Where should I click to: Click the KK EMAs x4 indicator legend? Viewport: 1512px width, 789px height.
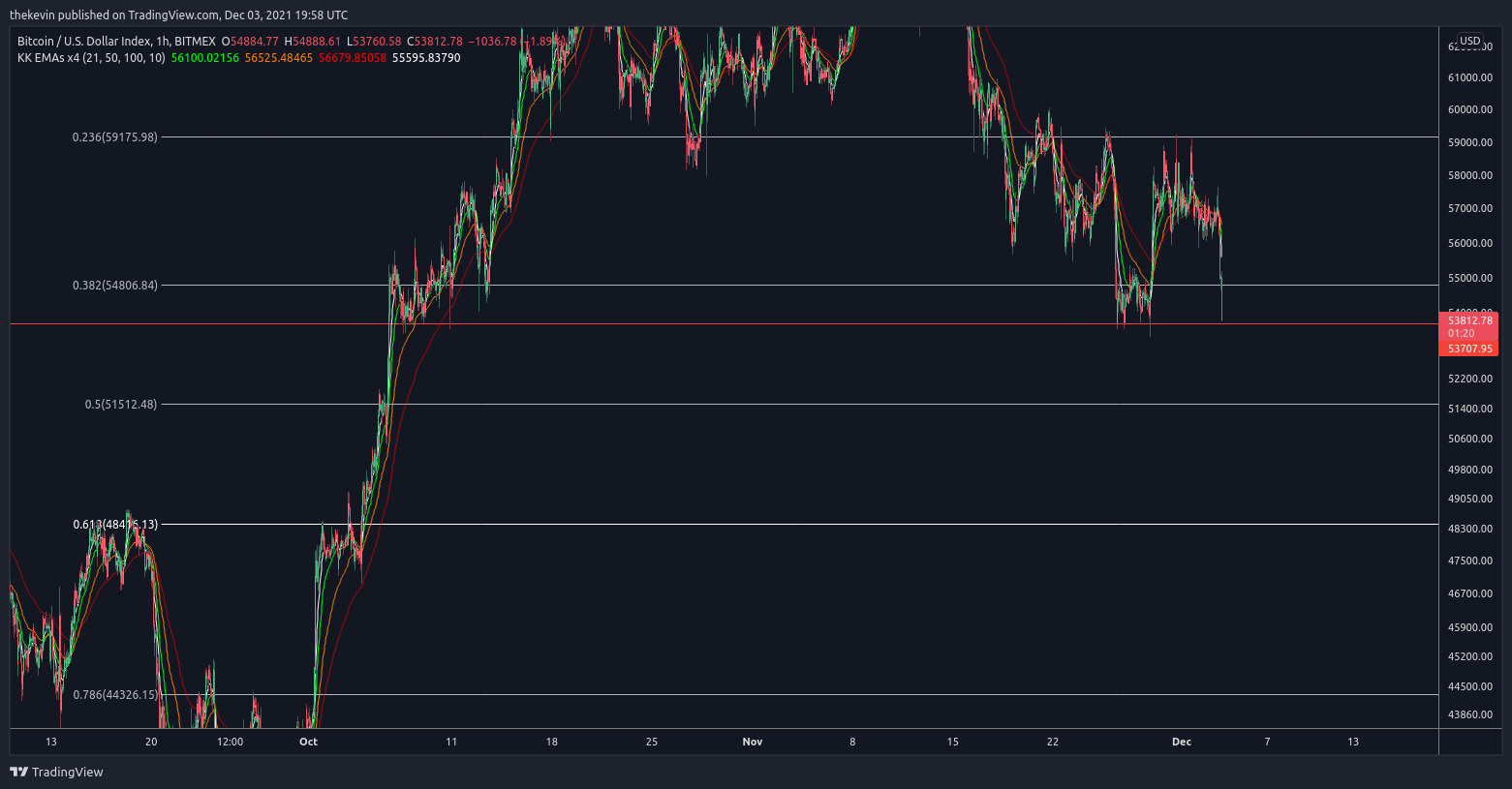pyautogui.click(x=91, y=58)
